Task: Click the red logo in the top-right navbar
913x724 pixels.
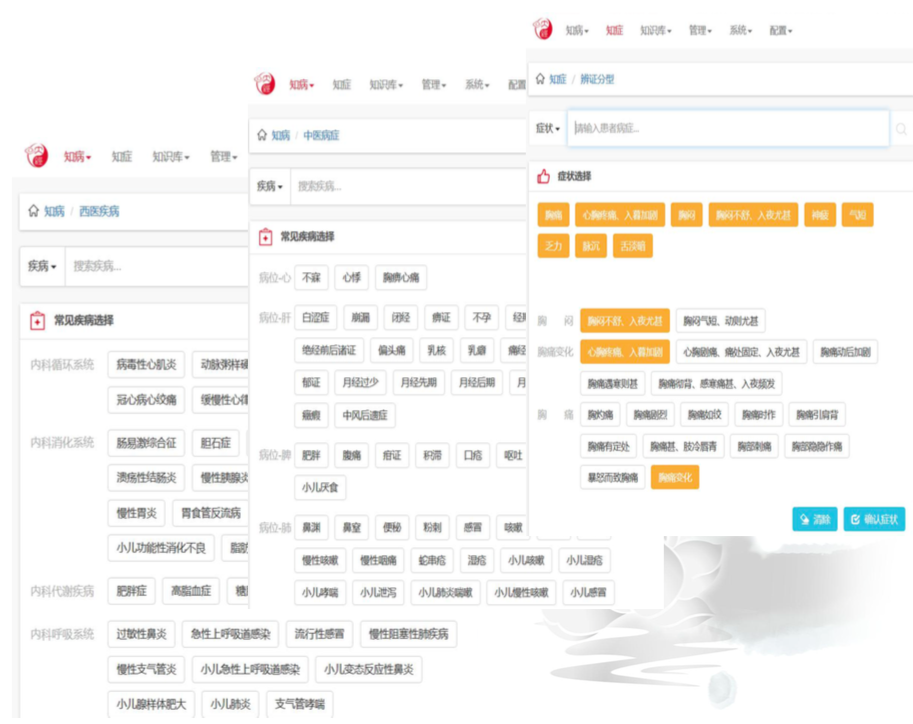Action: [x=542, y=29]
